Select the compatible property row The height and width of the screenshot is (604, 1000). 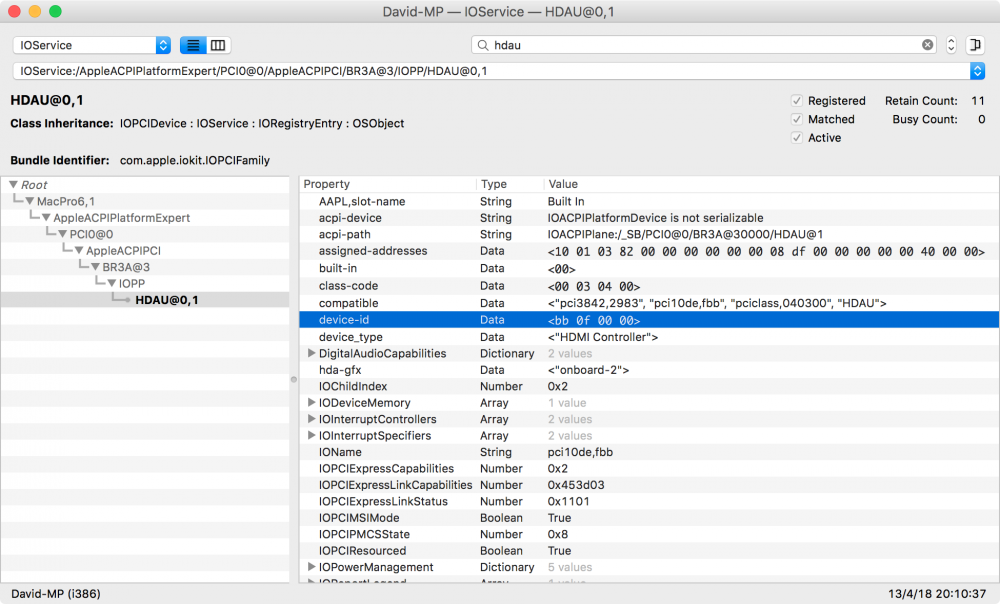coord(649,303)
